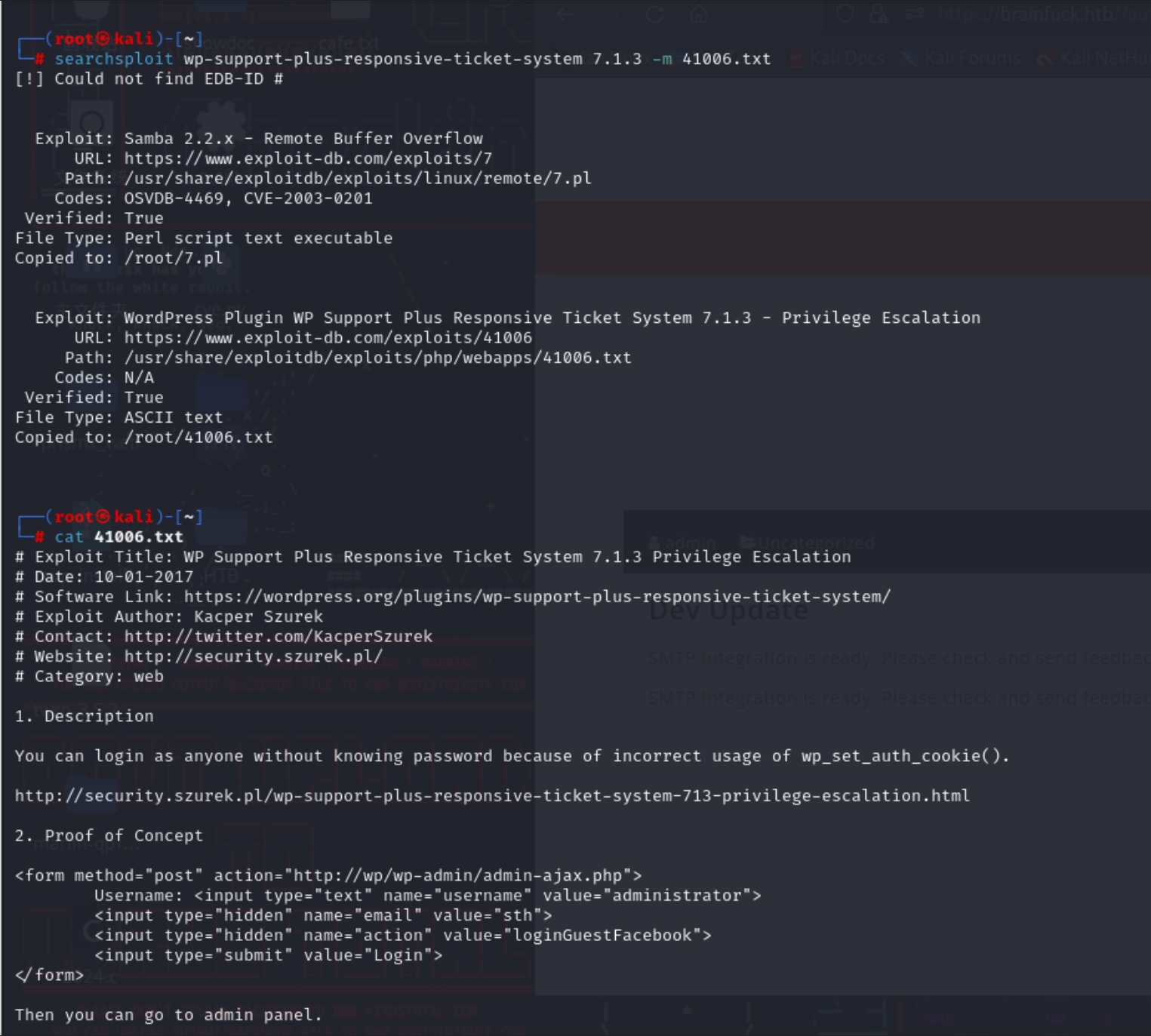Click 'Perl script text executable' file type

pyautogui.click(x=258, y=238)
